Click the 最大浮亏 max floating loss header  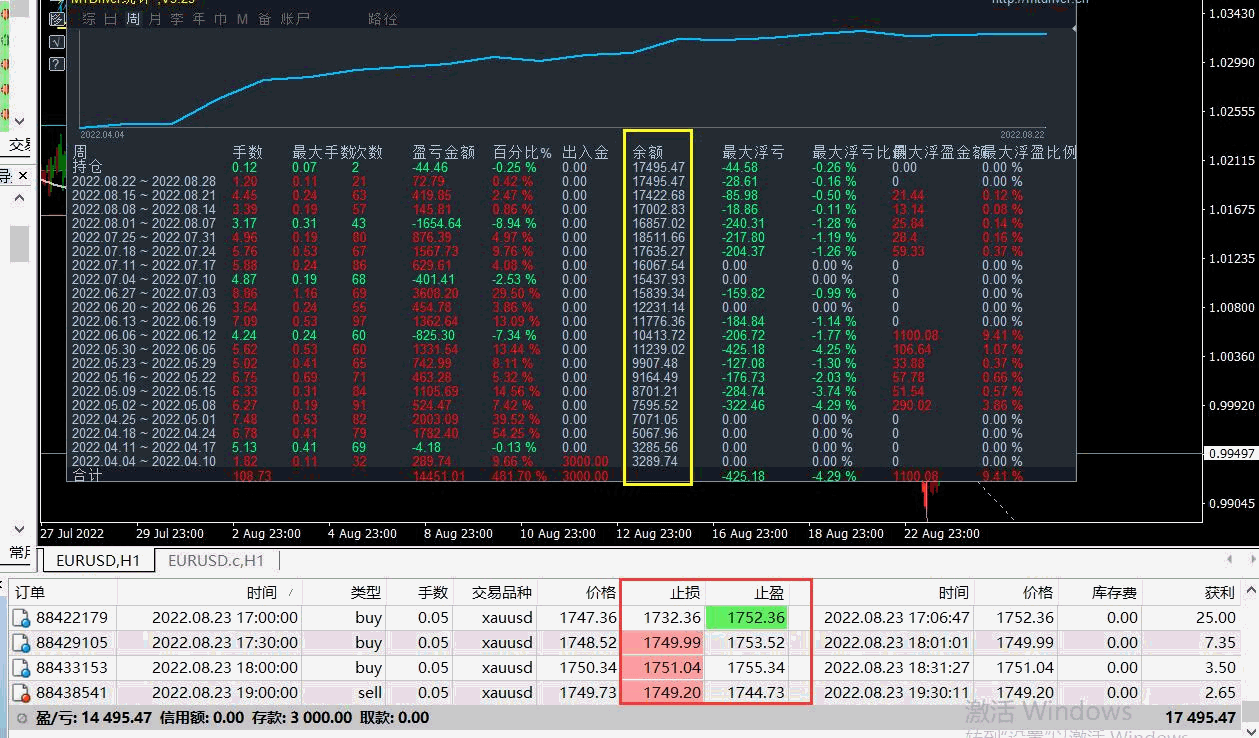753,153
